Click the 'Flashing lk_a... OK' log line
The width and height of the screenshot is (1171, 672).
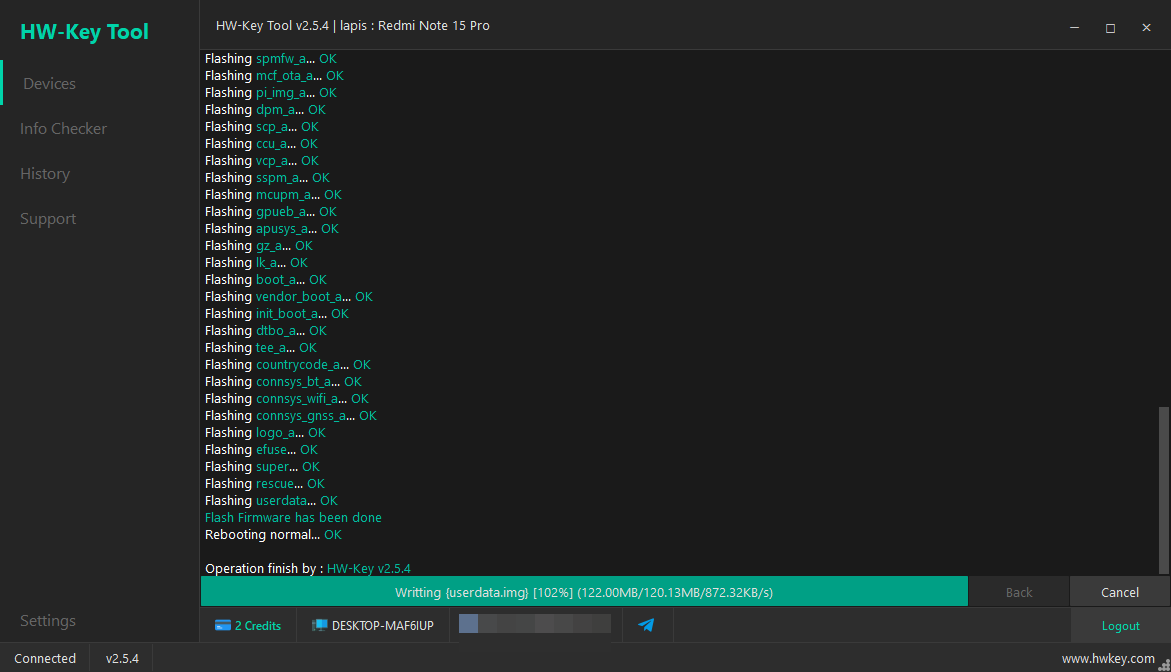point(256,263)
